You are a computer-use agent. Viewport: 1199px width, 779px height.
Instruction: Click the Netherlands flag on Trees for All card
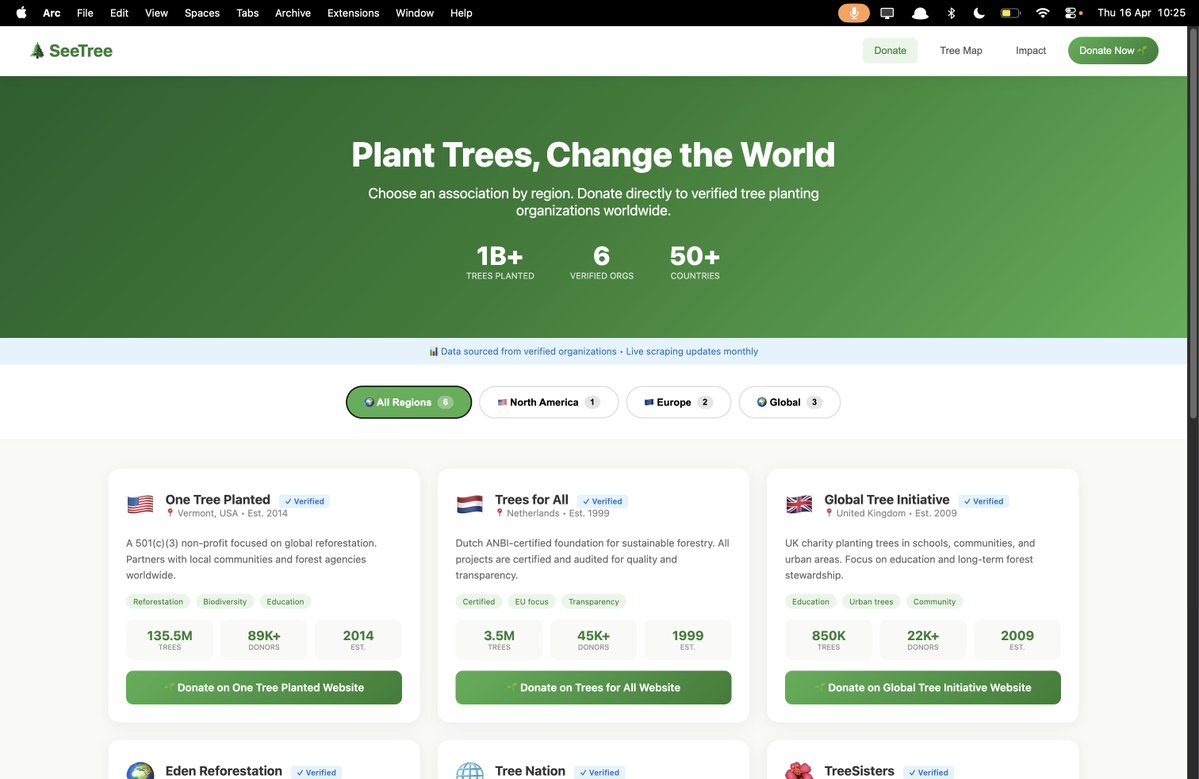pyautogui.click(x=470, y=505)
